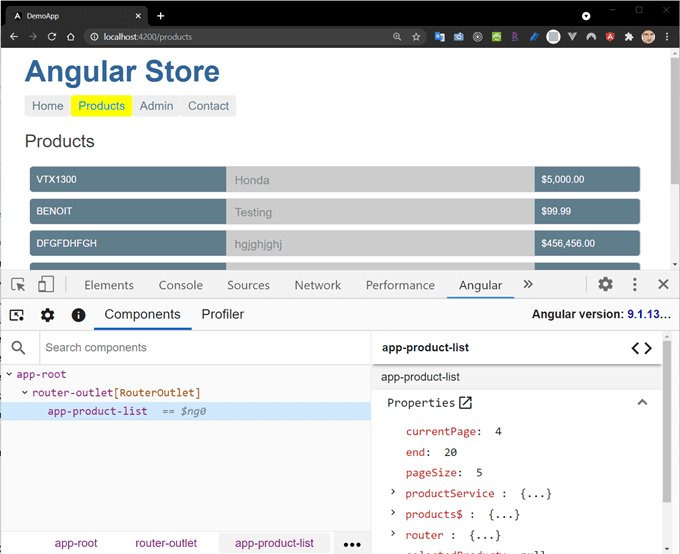Go to the Admin nav link
Viewport: 680px width, 554px height.
click(156, 106)
